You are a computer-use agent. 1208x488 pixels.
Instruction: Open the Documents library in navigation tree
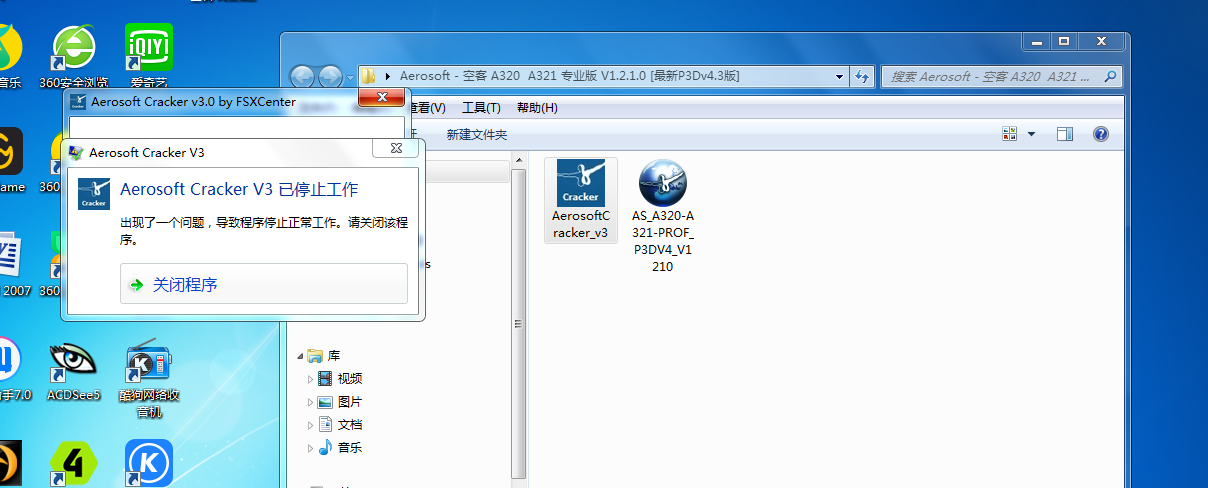(x=349, y=424)
